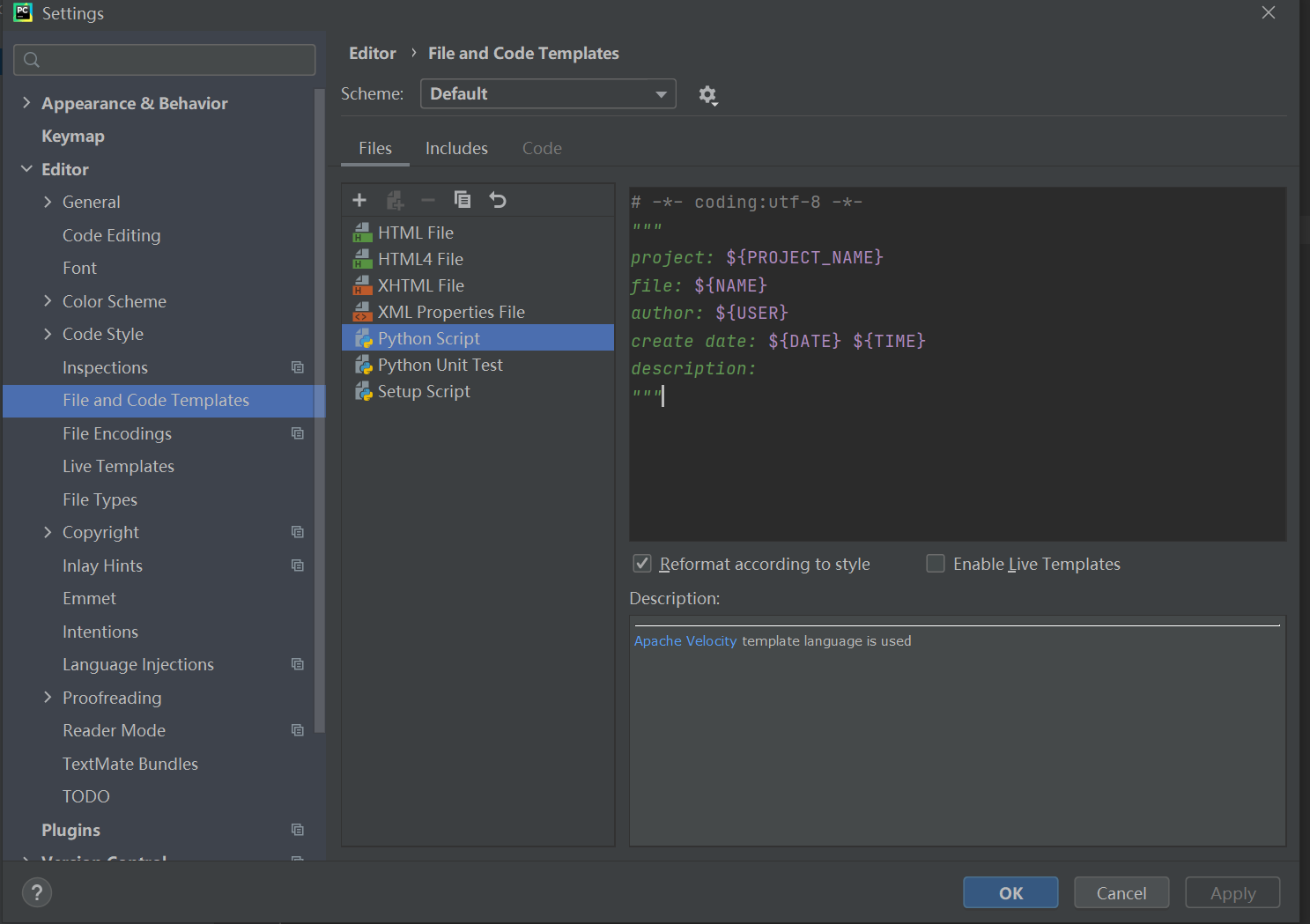The width and height of the screenshot is (1310, 924).
Task: Click project-level icon beside Inlay Hints
Action: point(298,565)
